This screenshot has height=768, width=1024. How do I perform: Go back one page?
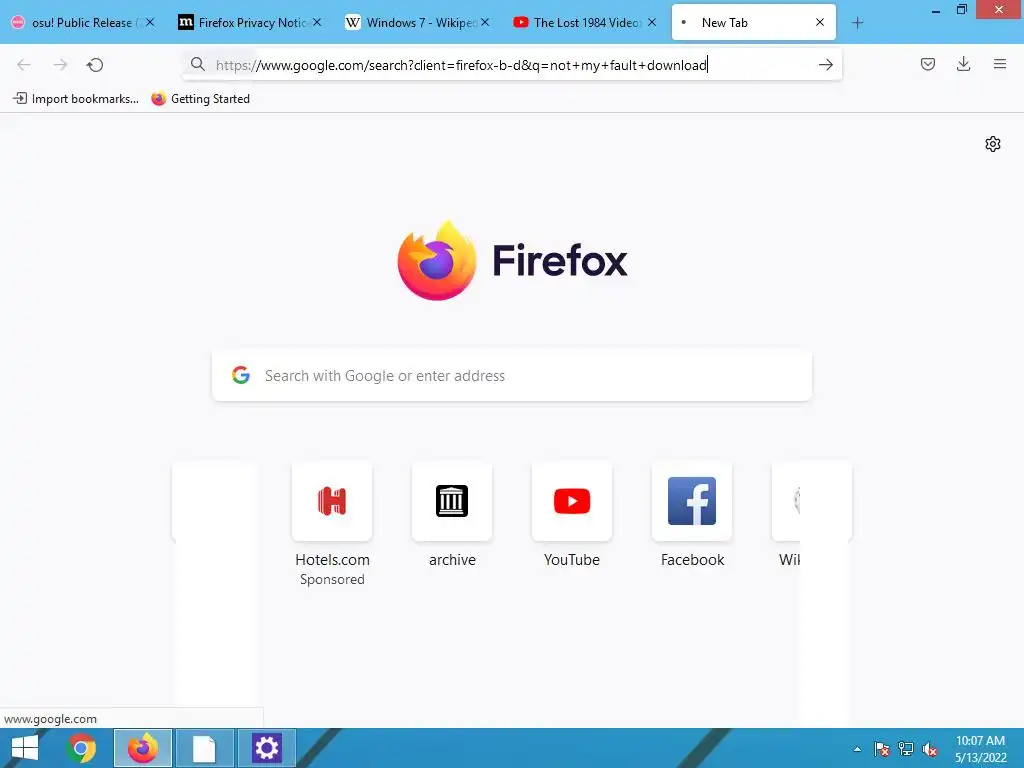(x=24, y=65)
